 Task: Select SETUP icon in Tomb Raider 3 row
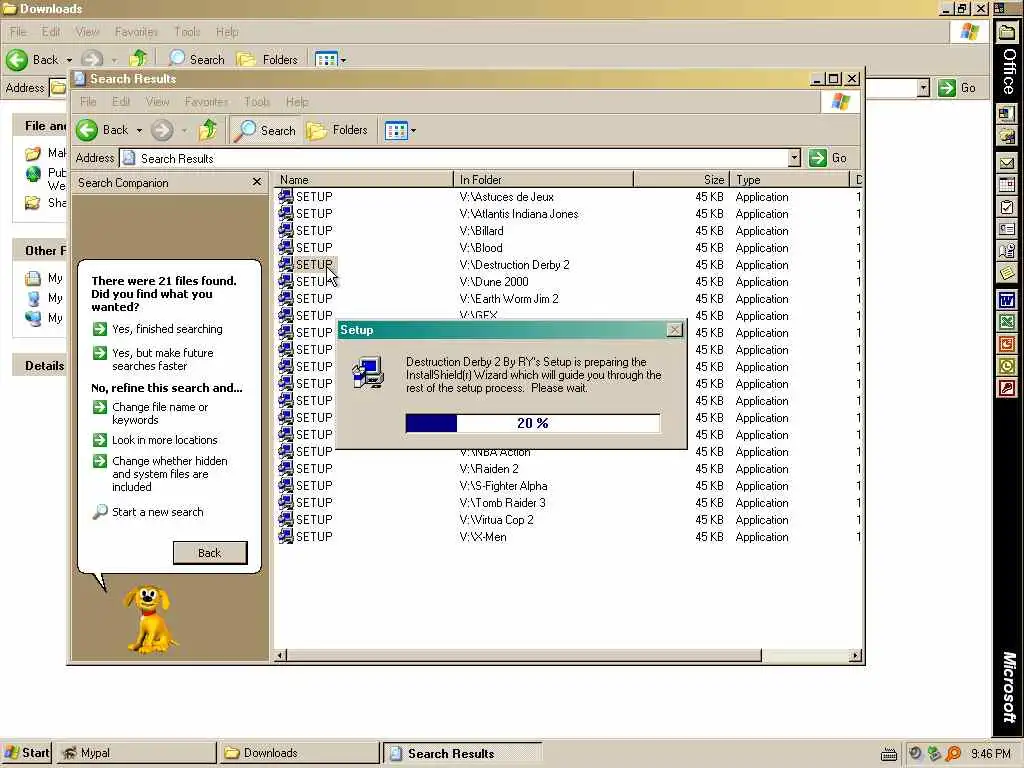(285, 502)
